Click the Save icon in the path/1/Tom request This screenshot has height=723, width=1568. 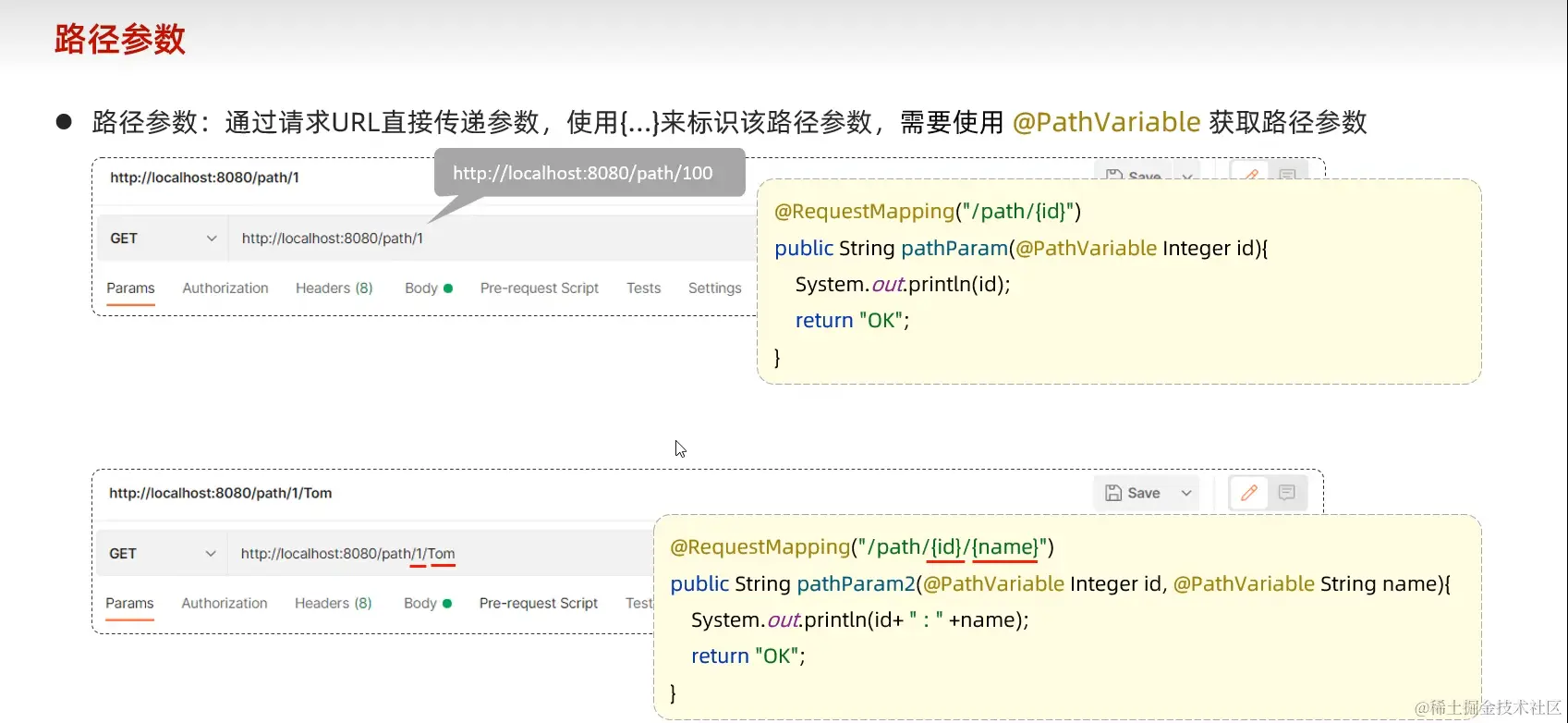point(1113,493)
